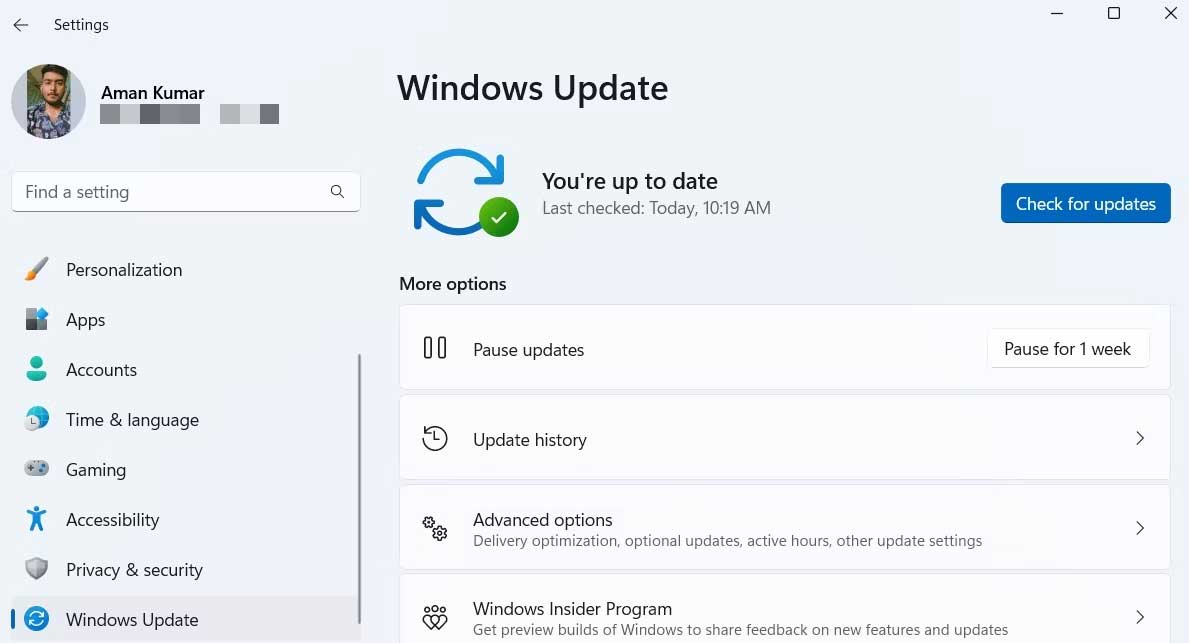Open the Windows Insider Program beaker icon
The width and height of the screenshot is (1189, 643).
click(435, 617)
